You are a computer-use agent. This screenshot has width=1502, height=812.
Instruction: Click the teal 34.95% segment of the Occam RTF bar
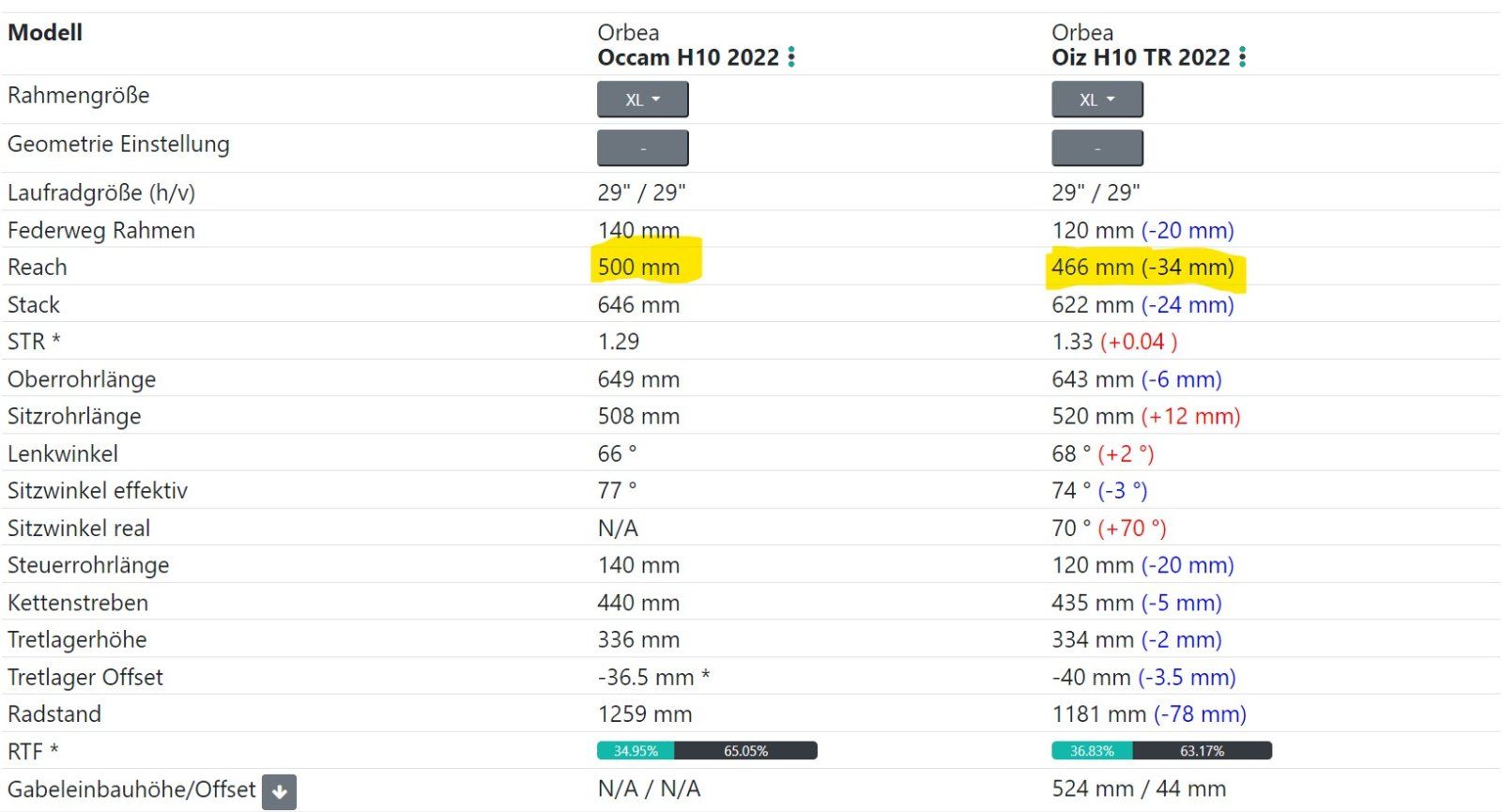[x=636, y=751]
